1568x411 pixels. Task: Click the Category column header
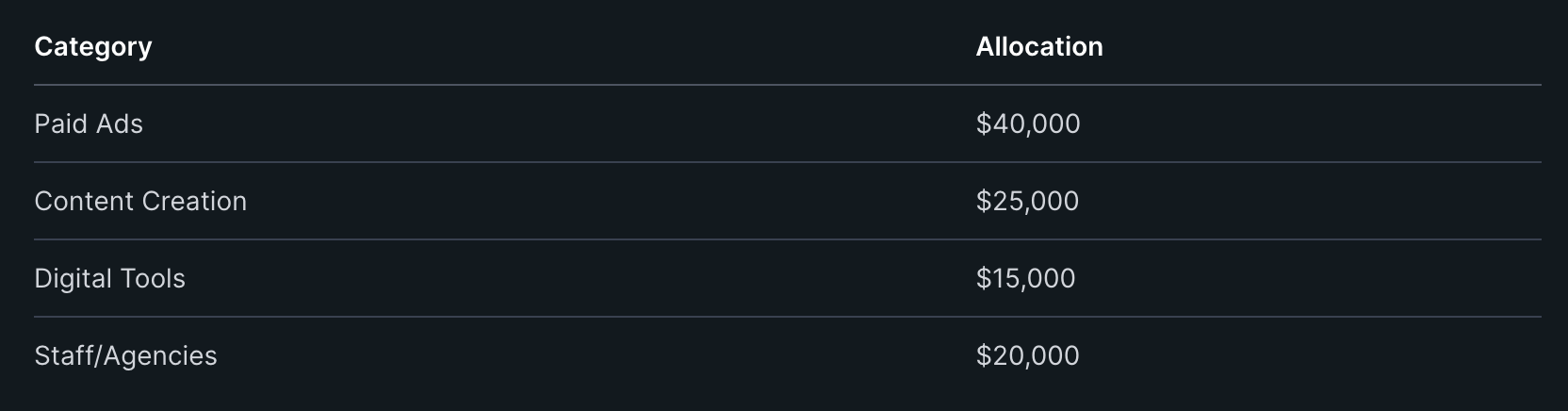(x=92, y=47)
